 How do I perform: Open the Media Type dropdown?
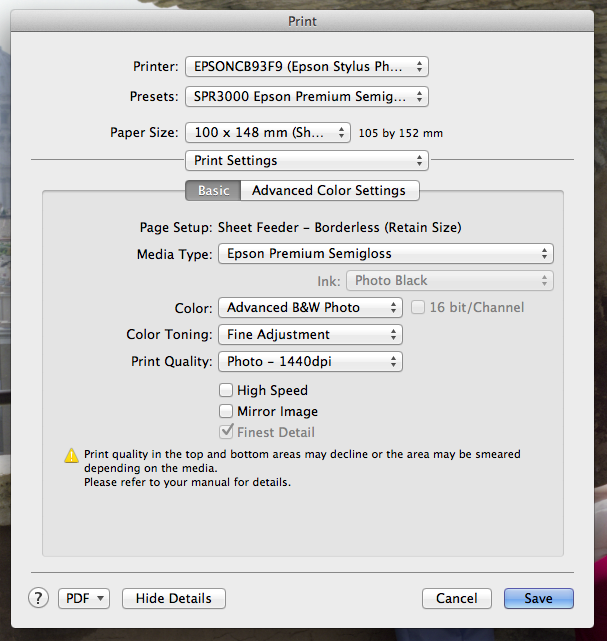(385, 254)
